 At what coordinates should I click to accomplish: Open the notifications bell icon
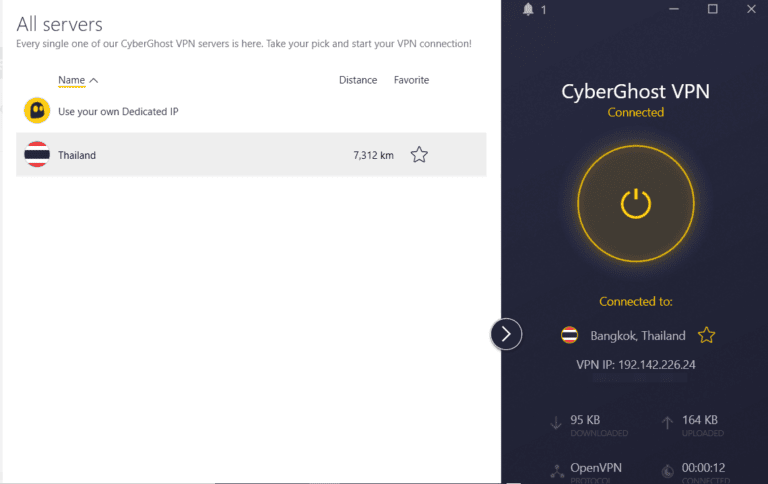point(528,10)
